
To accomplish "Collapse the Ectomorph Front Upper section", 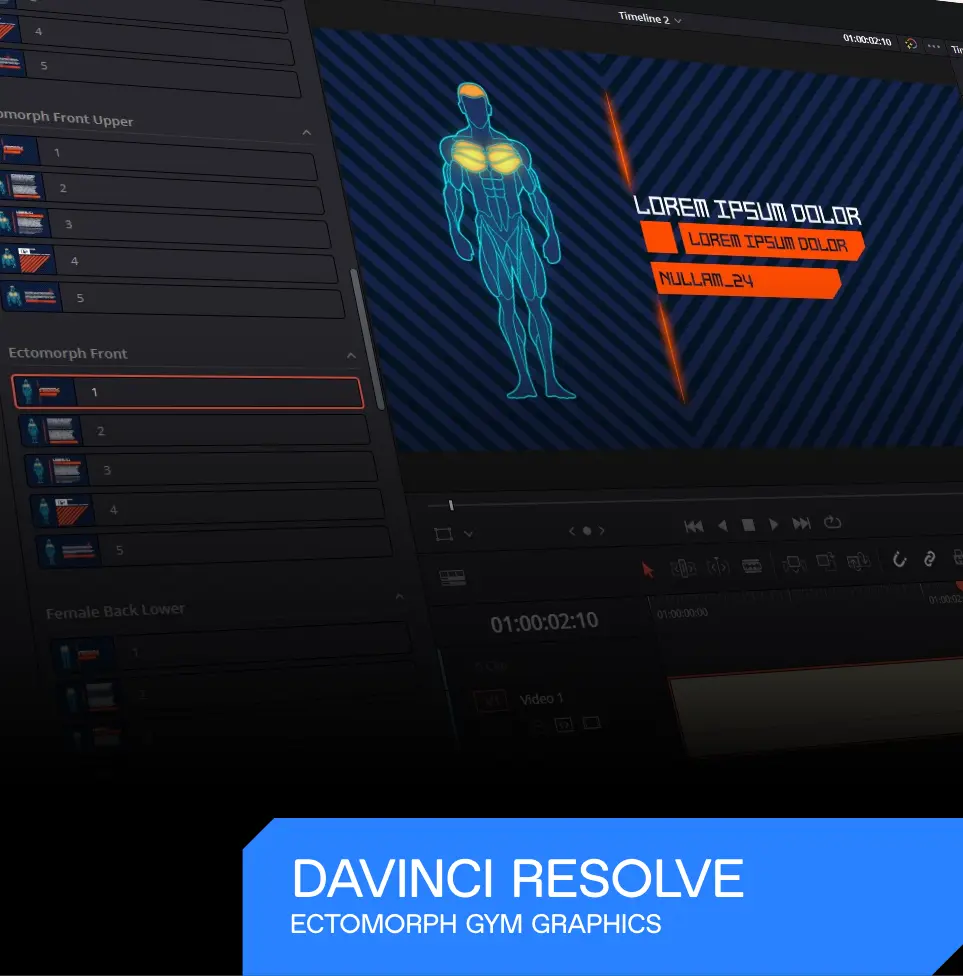I will (x=307, y=132).
